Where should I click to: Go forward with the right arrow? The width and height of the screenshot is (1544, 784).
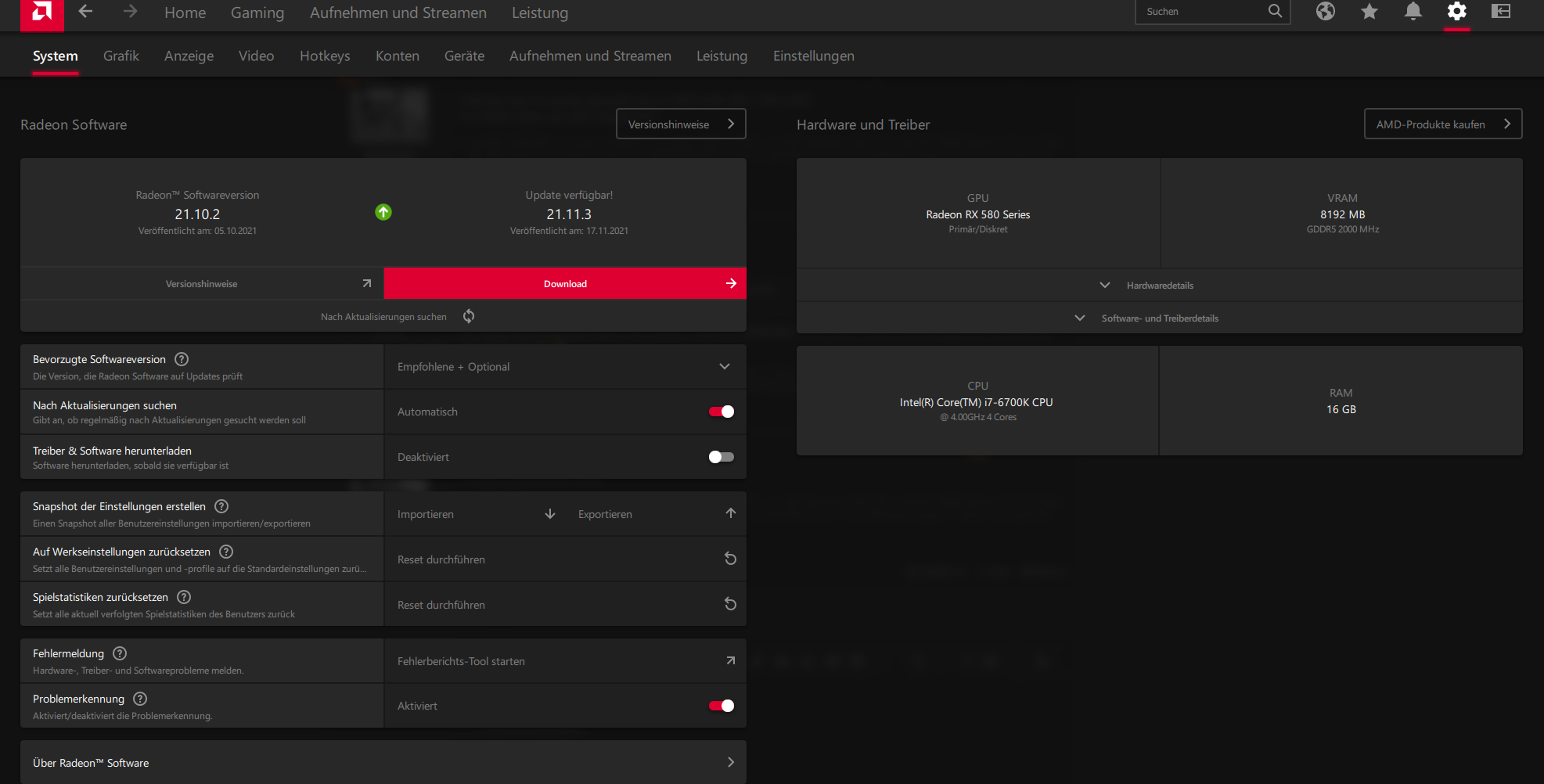tap(131, 12)
